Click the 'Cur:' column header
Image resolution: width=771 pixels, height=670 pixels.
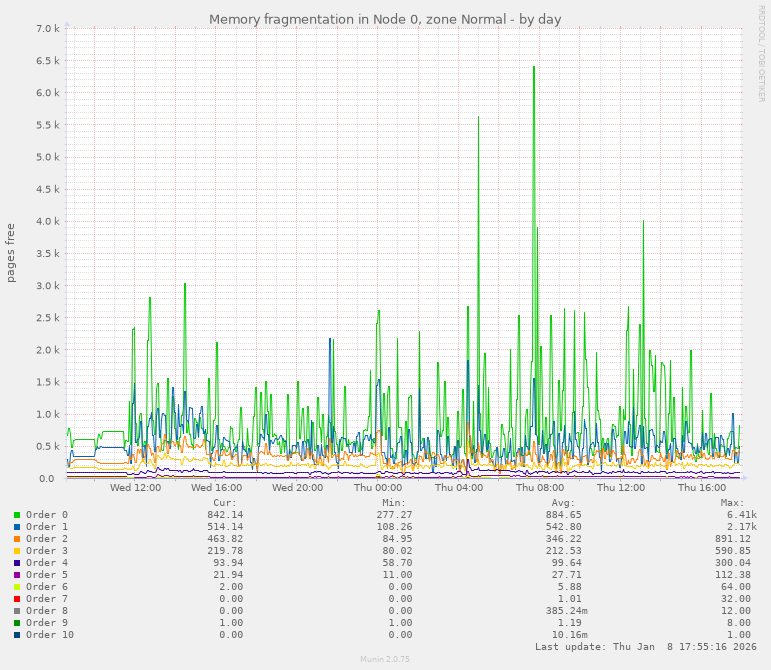pos(225,503)
